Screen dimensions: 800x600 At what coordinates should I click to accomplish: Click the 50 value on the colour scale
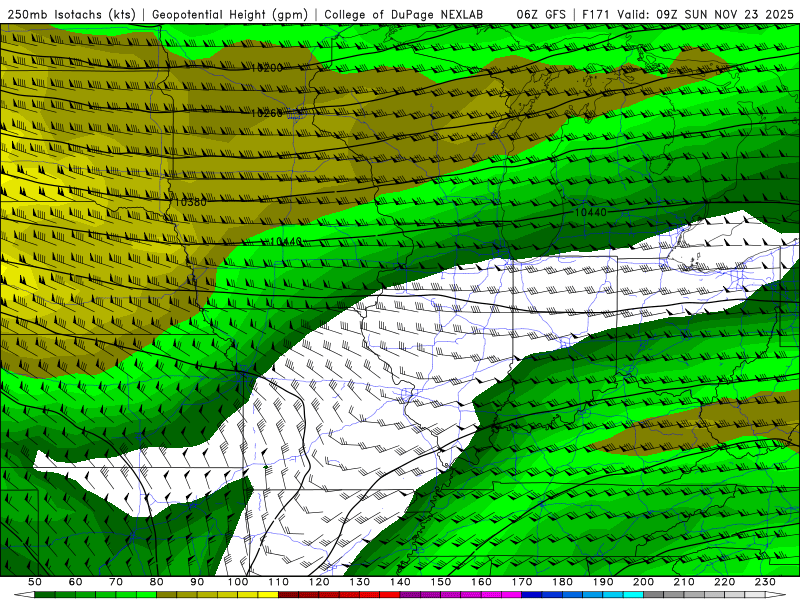tap(35, 582)
